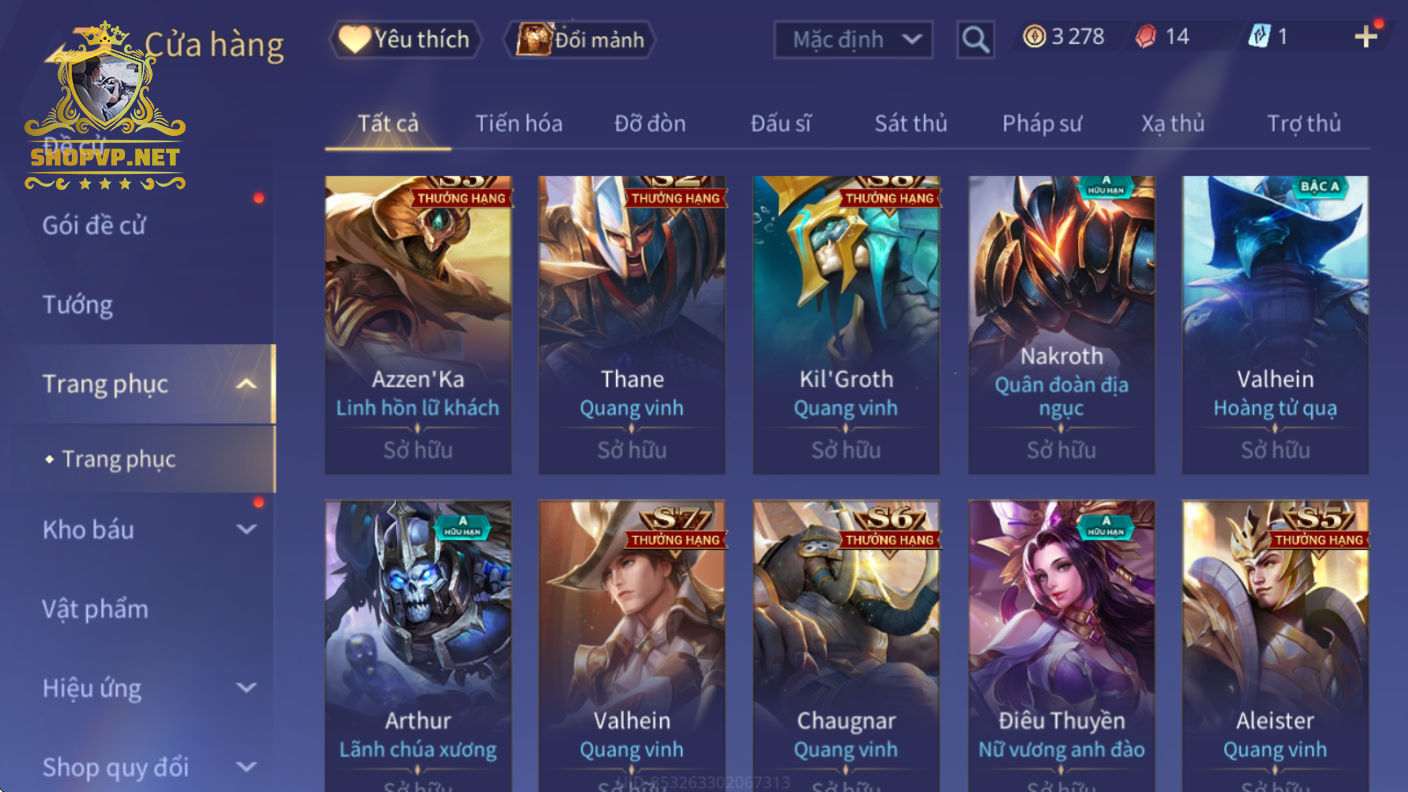Viewport: 1408px width, 792px height.
Task: Open Gói đề cử in sidebar
Action: click(94, 225)
